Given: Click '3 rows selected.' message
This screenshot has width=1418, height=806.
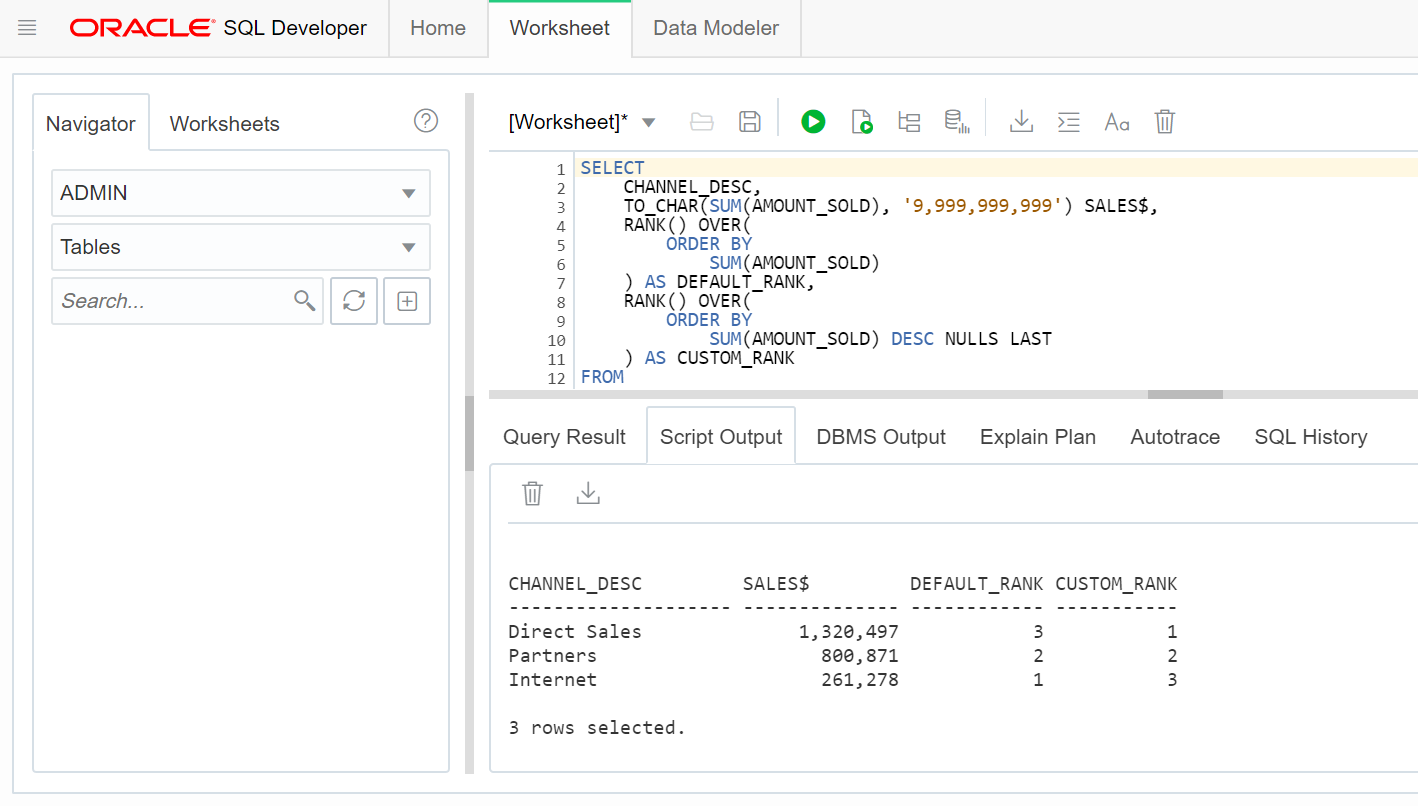Looking at the screenshot, I should [597, 728].
